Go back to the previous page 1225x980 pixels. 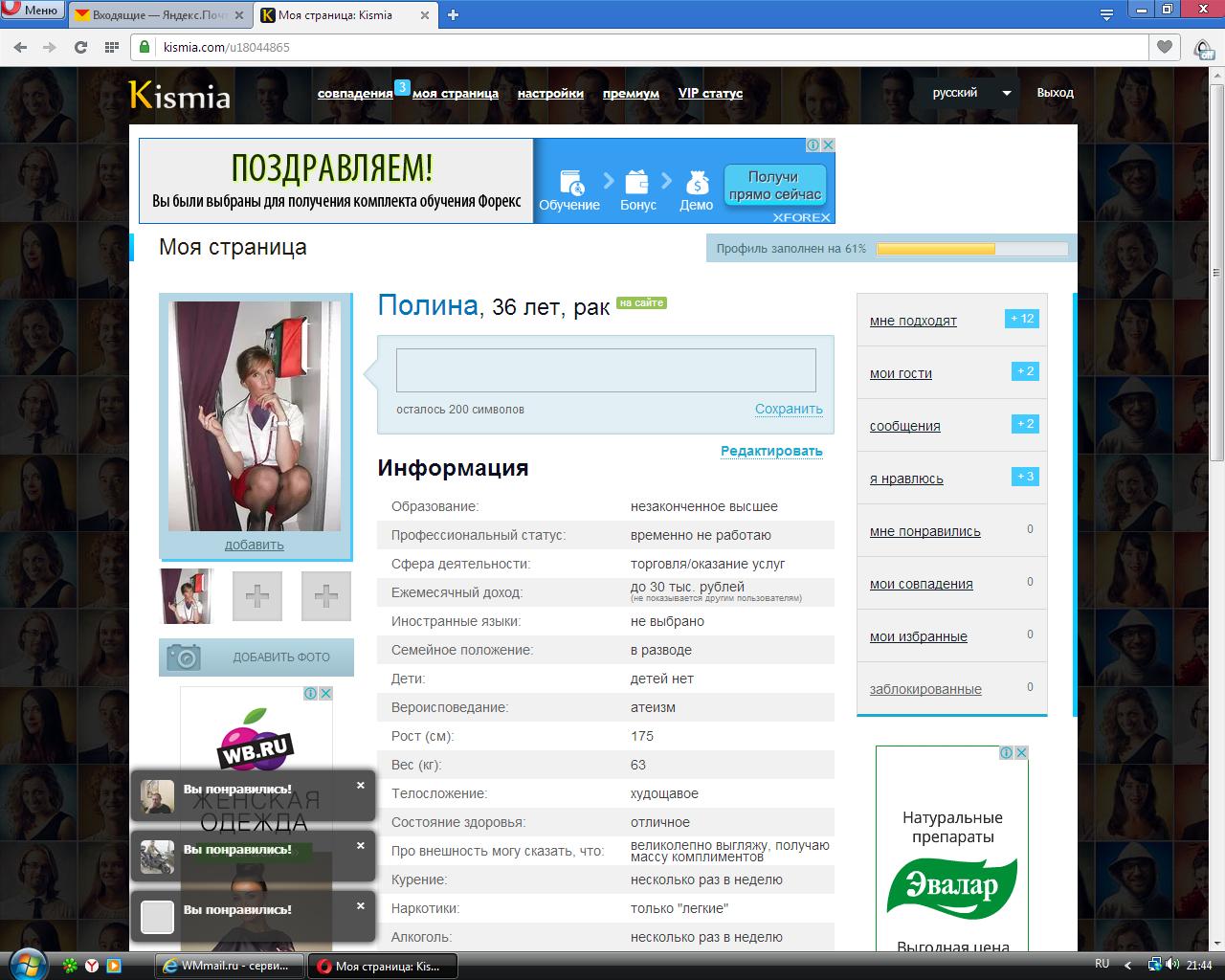pyautogui.click(x=21, y=47)
